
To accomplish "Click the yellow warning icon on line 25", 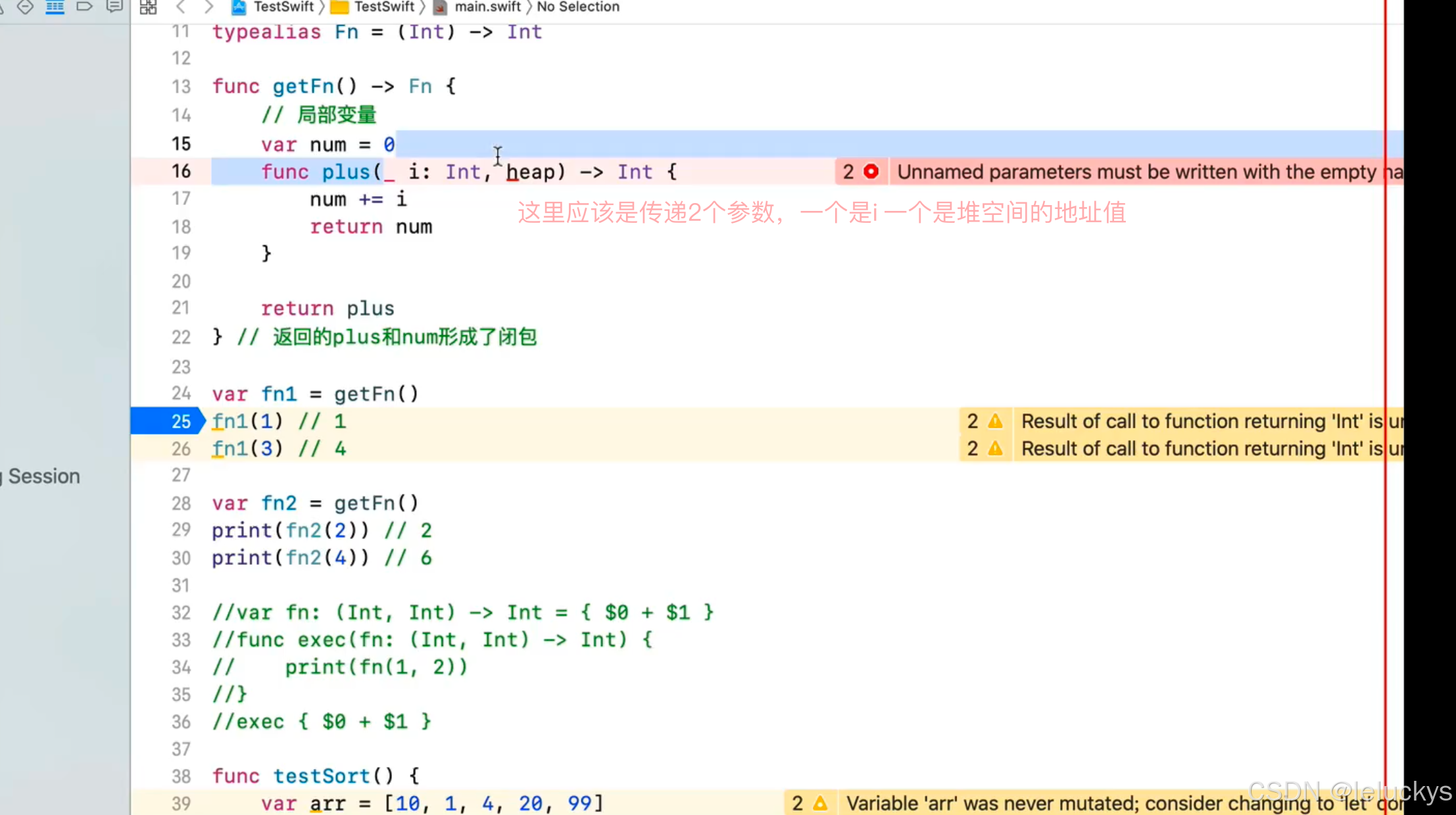I will click(995, 421).
